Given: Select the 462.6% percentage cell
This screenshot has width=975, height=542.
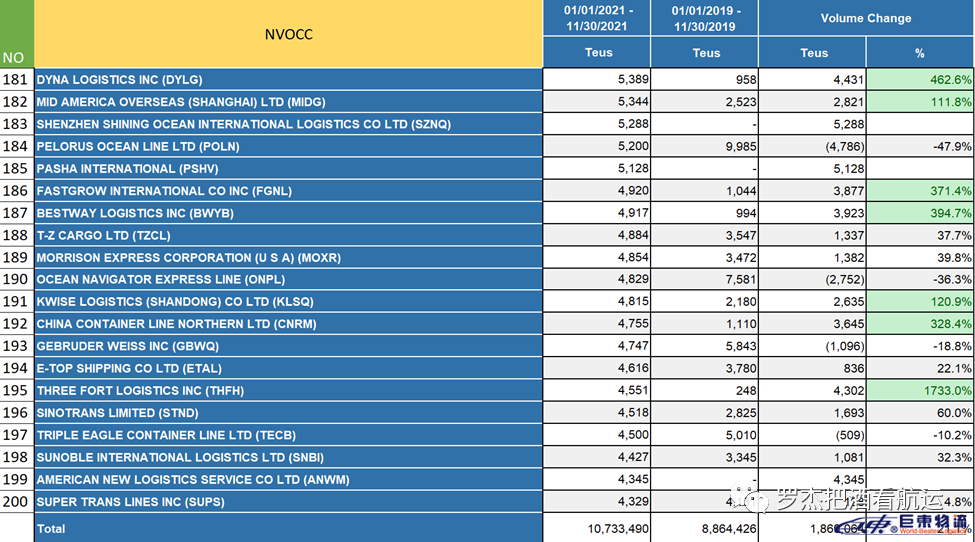Looking at the screenshot, I should click(920, 80).
